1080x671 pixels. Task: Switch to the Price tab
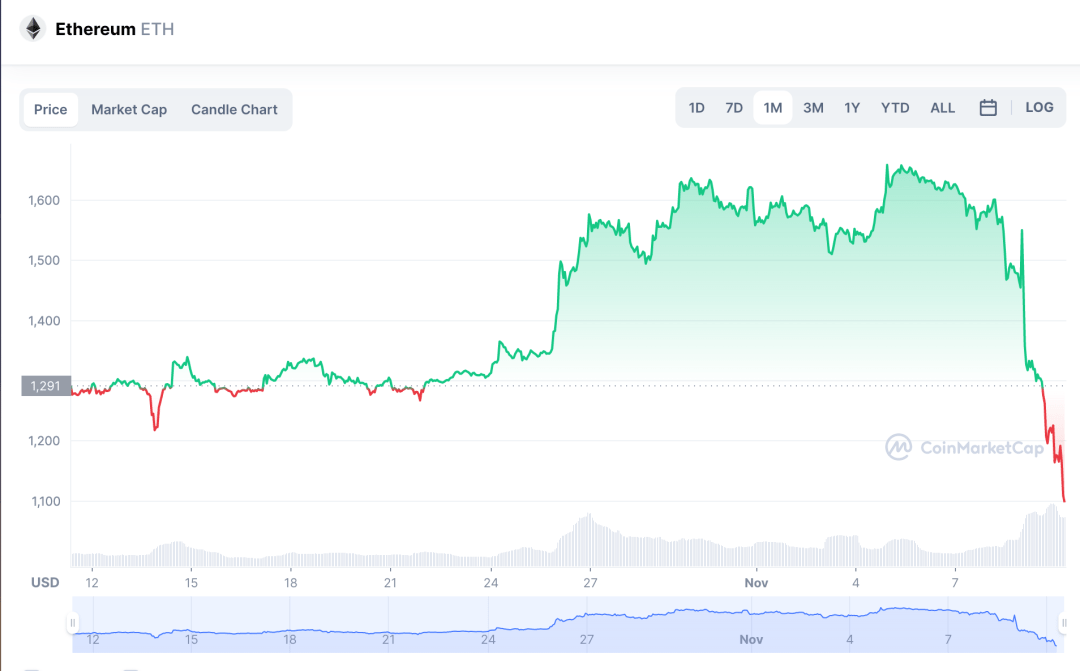pyautogui.click(x=50, y=109)
